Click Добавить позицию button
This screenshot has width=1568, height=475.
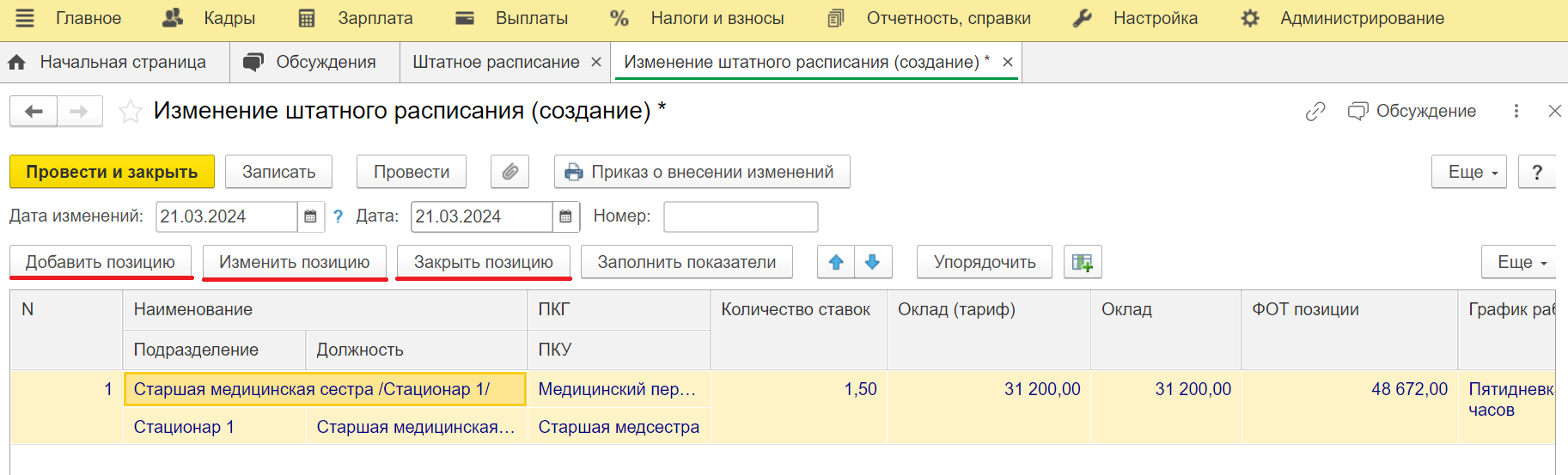[x=101, y=262]
